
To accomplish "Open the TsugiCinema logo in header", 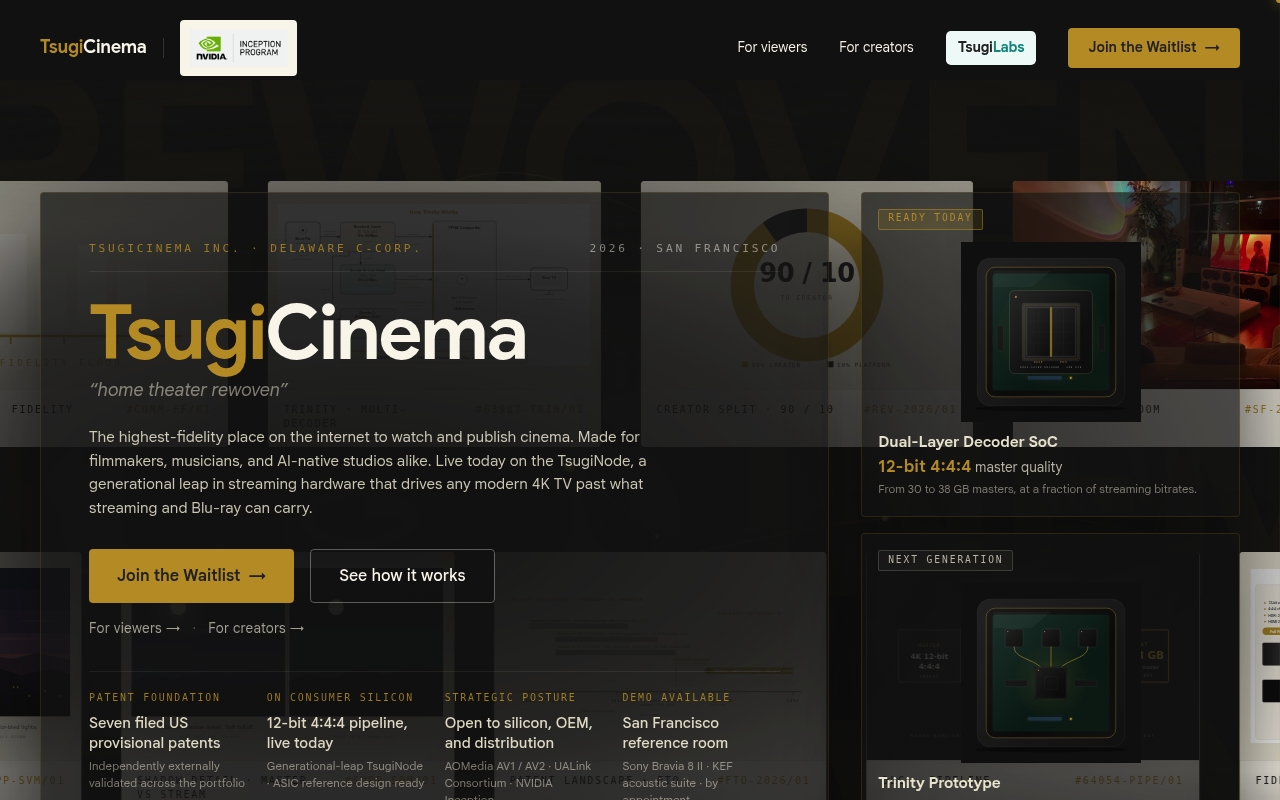I will click(93, 47).
